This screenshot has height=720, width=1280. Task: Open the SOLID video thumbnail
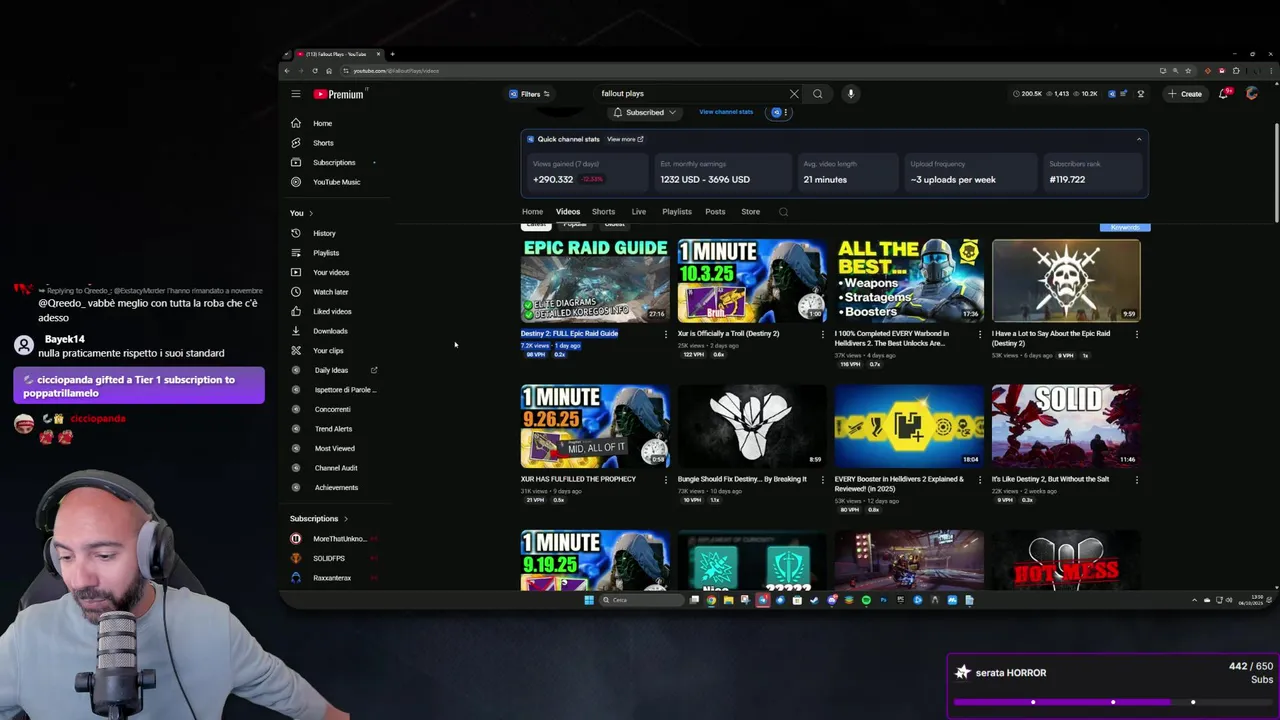1066,426
